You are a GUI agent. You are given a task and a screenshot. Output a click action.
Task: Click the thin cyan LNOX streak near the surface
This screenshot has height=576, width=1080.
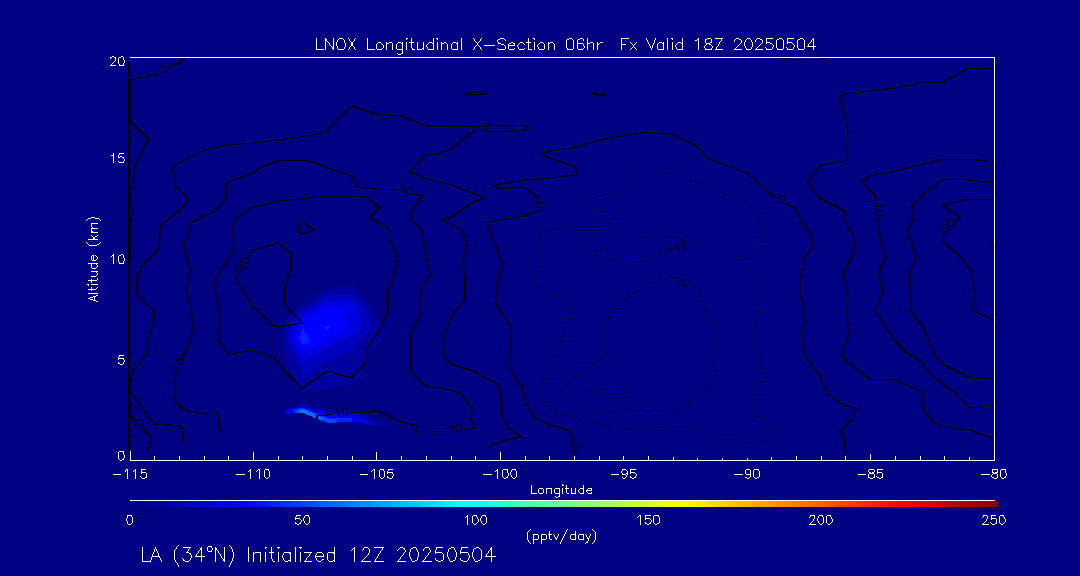click(x=334, y=415)
